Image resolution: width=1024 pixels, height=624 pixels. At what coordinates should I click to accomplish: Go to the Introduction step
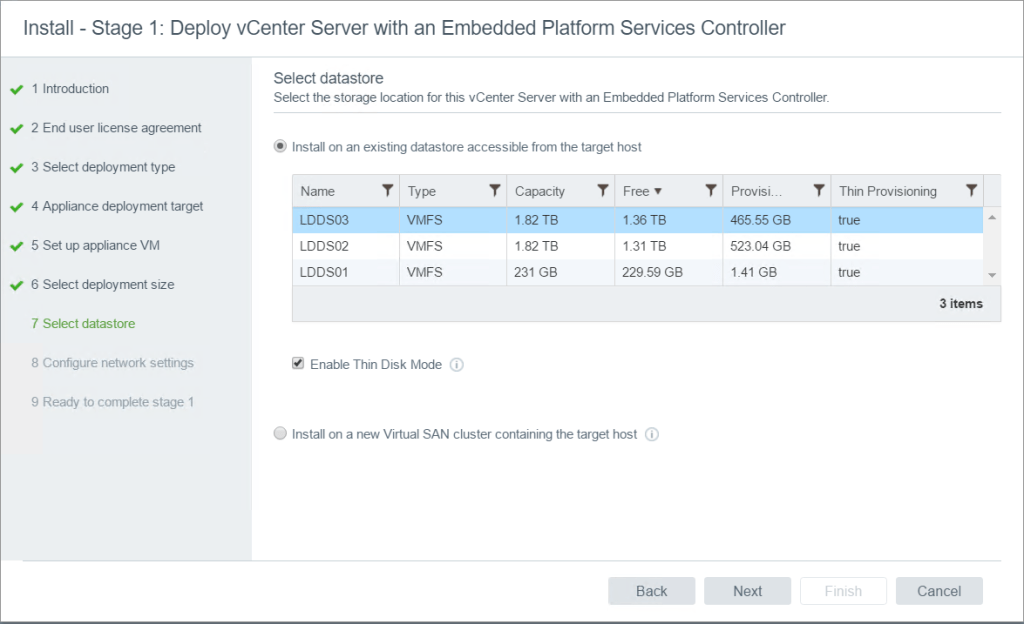[x=70, y=88]
